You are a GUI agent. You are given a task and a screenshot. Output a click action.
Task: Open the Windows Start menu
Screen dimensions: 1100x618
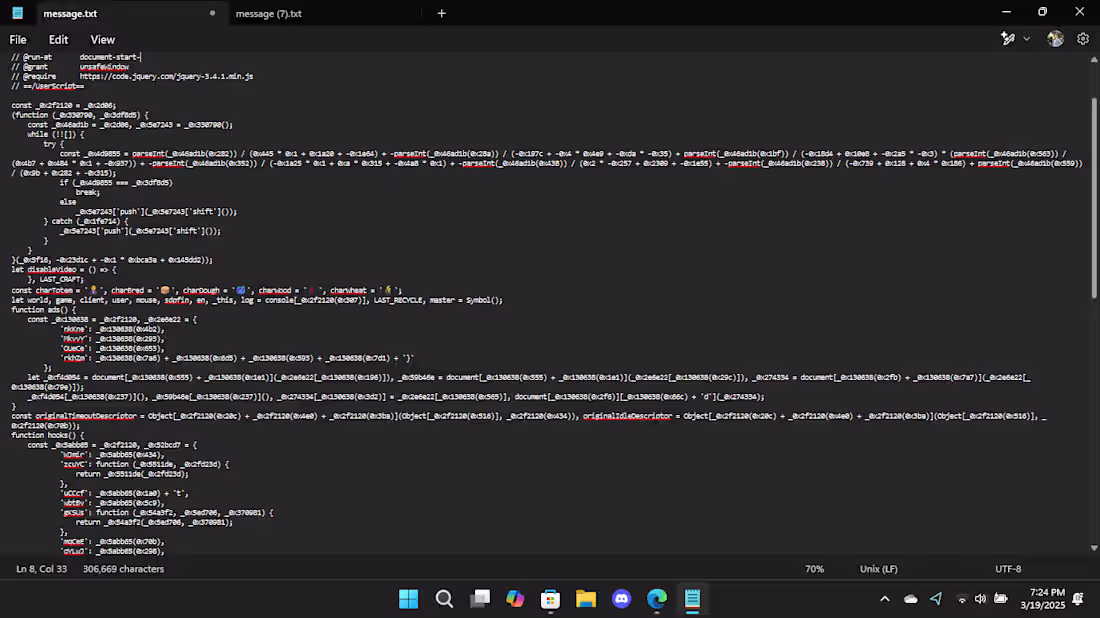pos(408,599)
